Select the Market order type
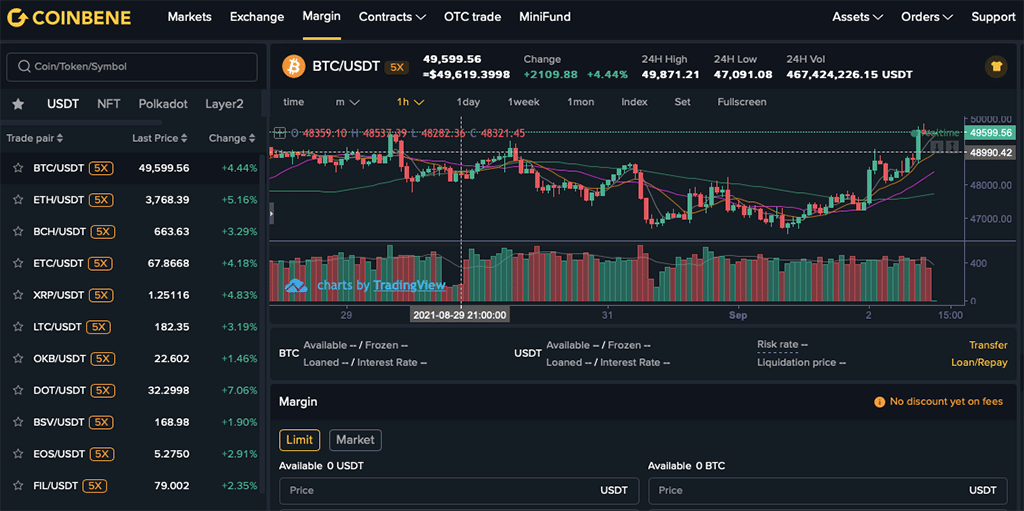Screen dimensions: 1024x511 (x=355, y=440)
